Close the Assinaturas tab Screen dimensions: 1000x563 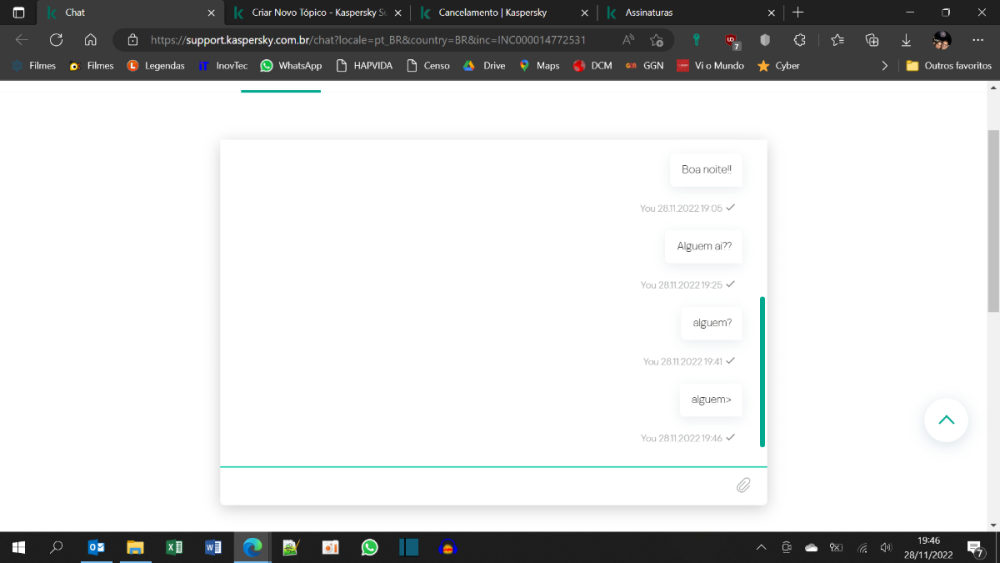point(771,13)
